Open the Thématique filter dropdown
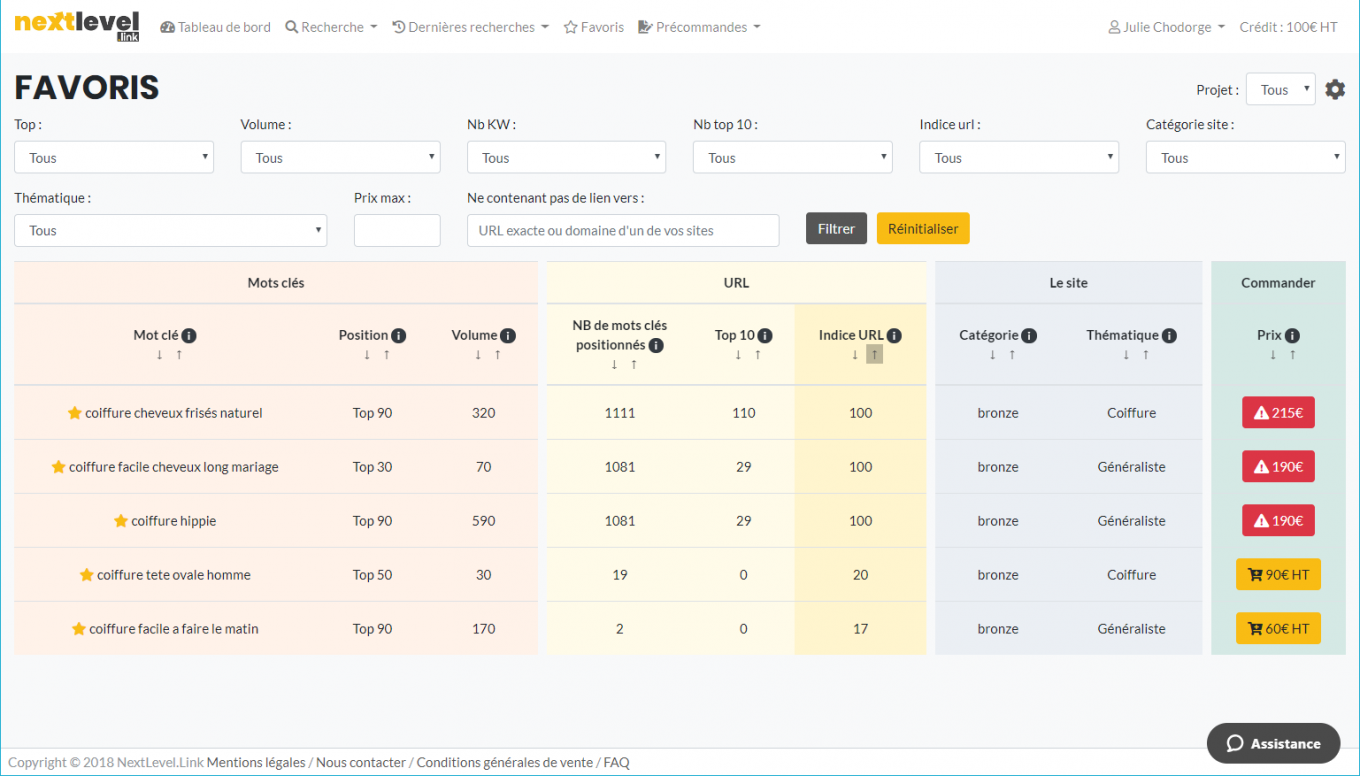 (x=170, y=230)
